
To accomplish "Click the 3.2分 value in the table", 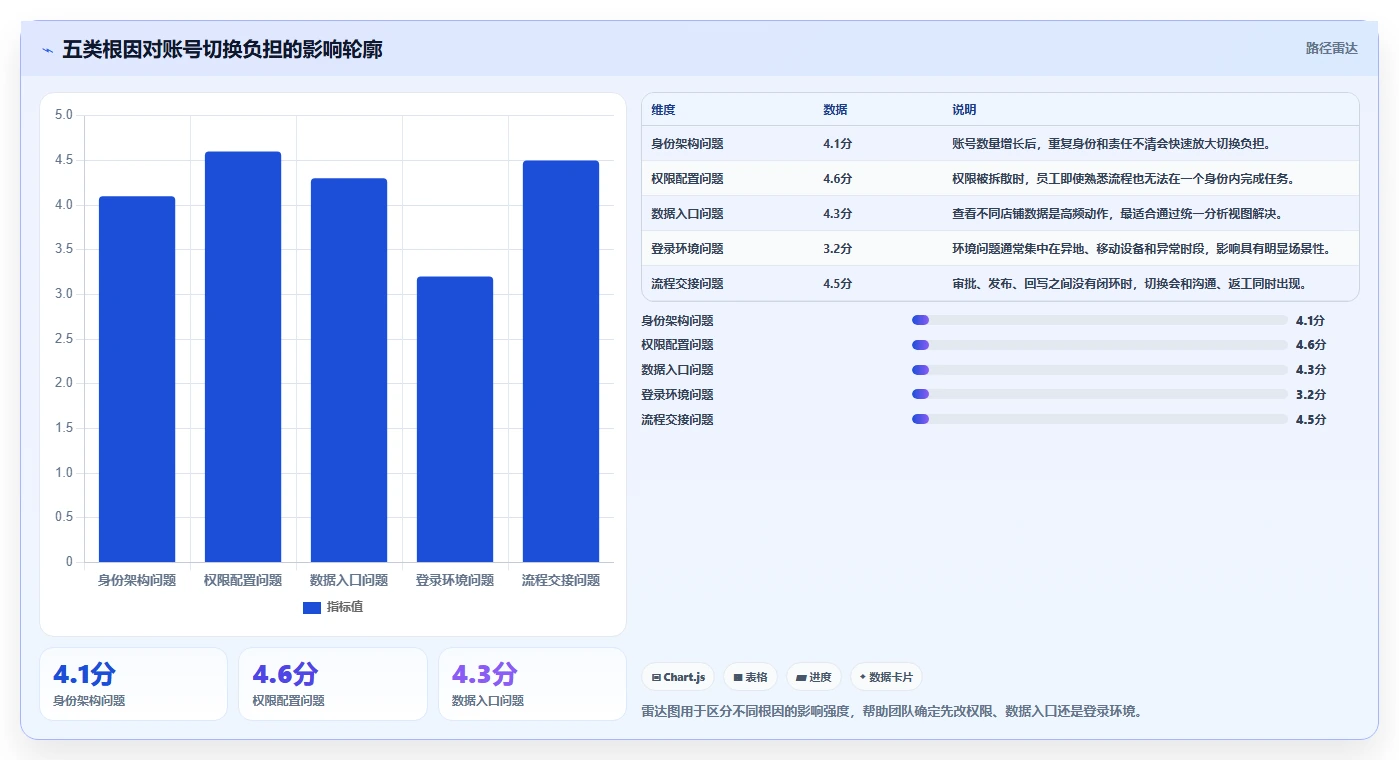I will point(838,249).
